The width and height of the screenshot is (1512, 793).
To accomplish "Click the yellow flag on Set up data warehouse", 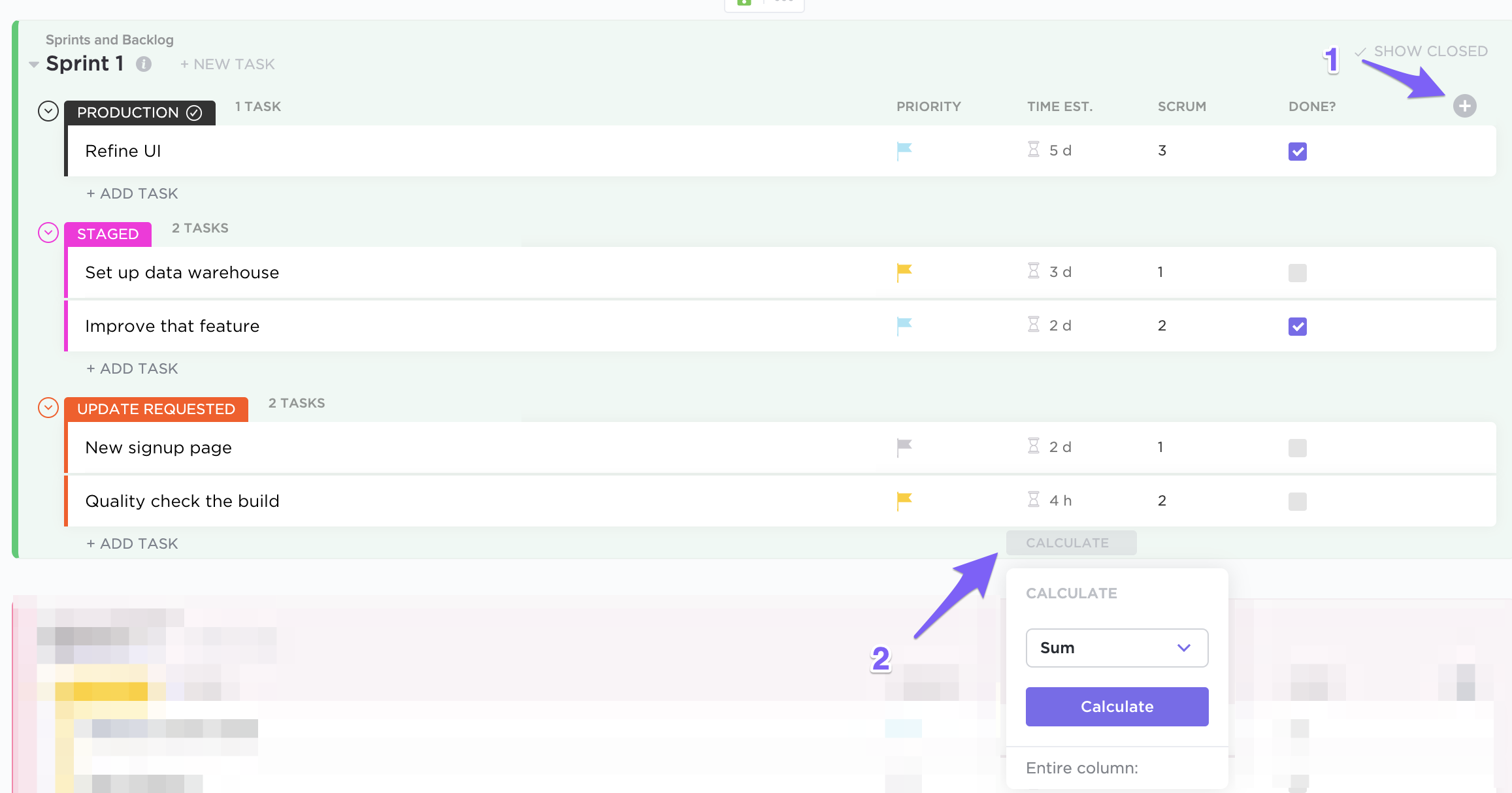I will (904, 272).
